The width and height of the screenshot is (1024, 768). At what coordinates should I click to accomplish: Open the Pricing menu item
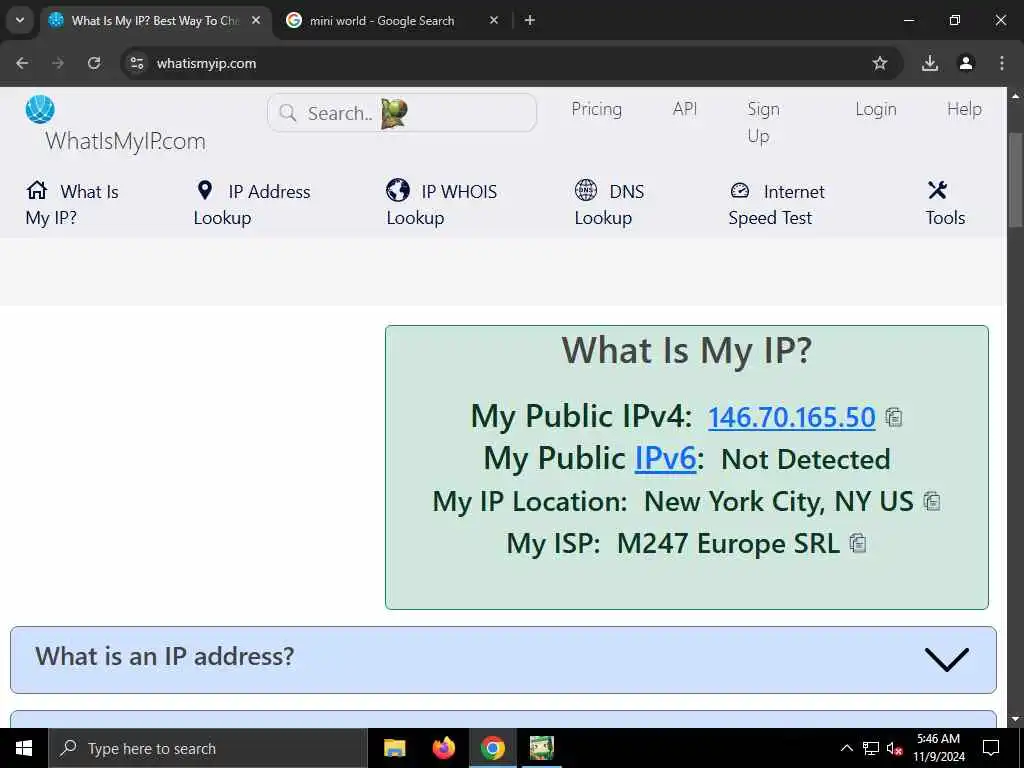[x=596, y=109]
